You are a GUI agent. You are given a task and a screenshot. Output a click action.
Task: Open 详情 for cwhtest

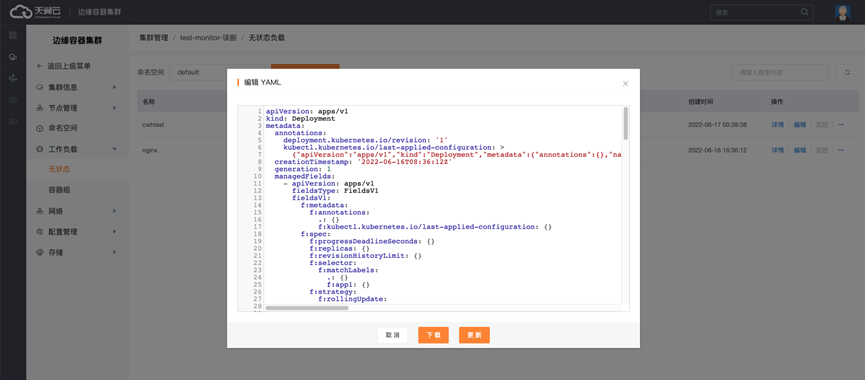pos(777,125)
